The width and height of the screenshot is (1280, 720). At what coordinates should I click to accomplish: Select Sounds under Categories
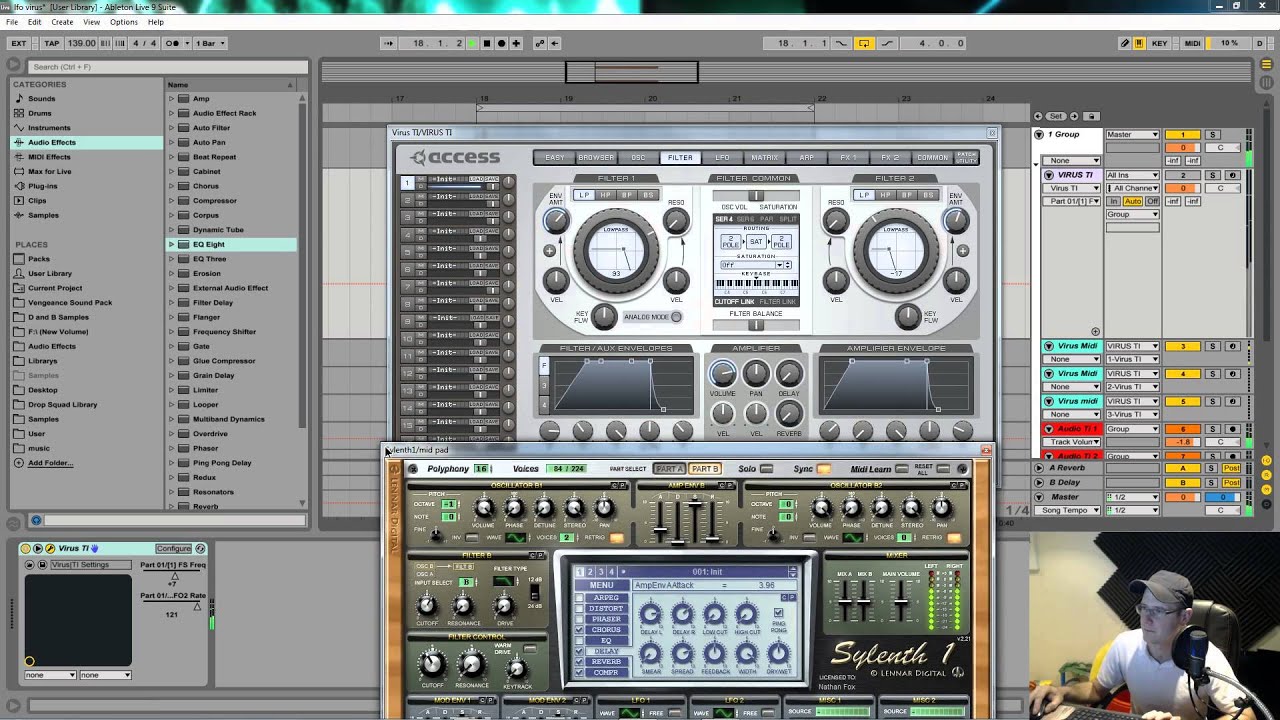pos(41,99)
